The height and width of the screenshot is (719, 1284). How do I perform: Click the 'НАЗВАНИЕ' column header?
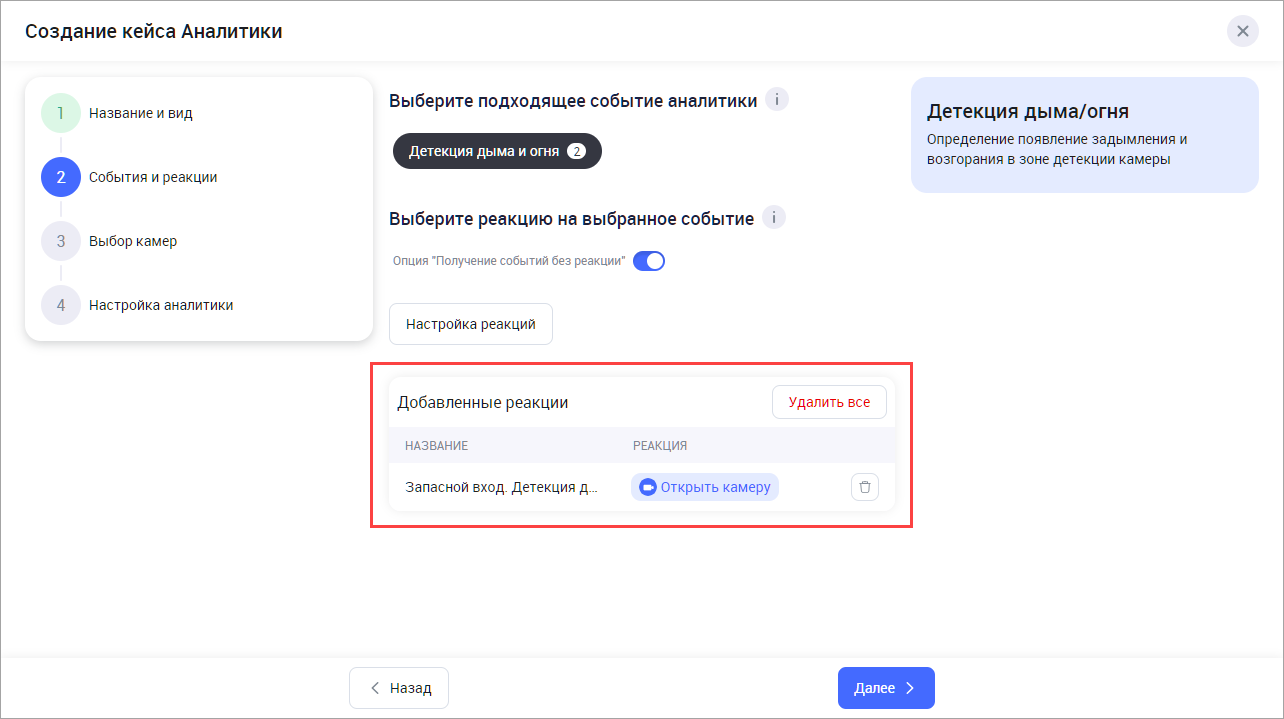coord(436,445)
